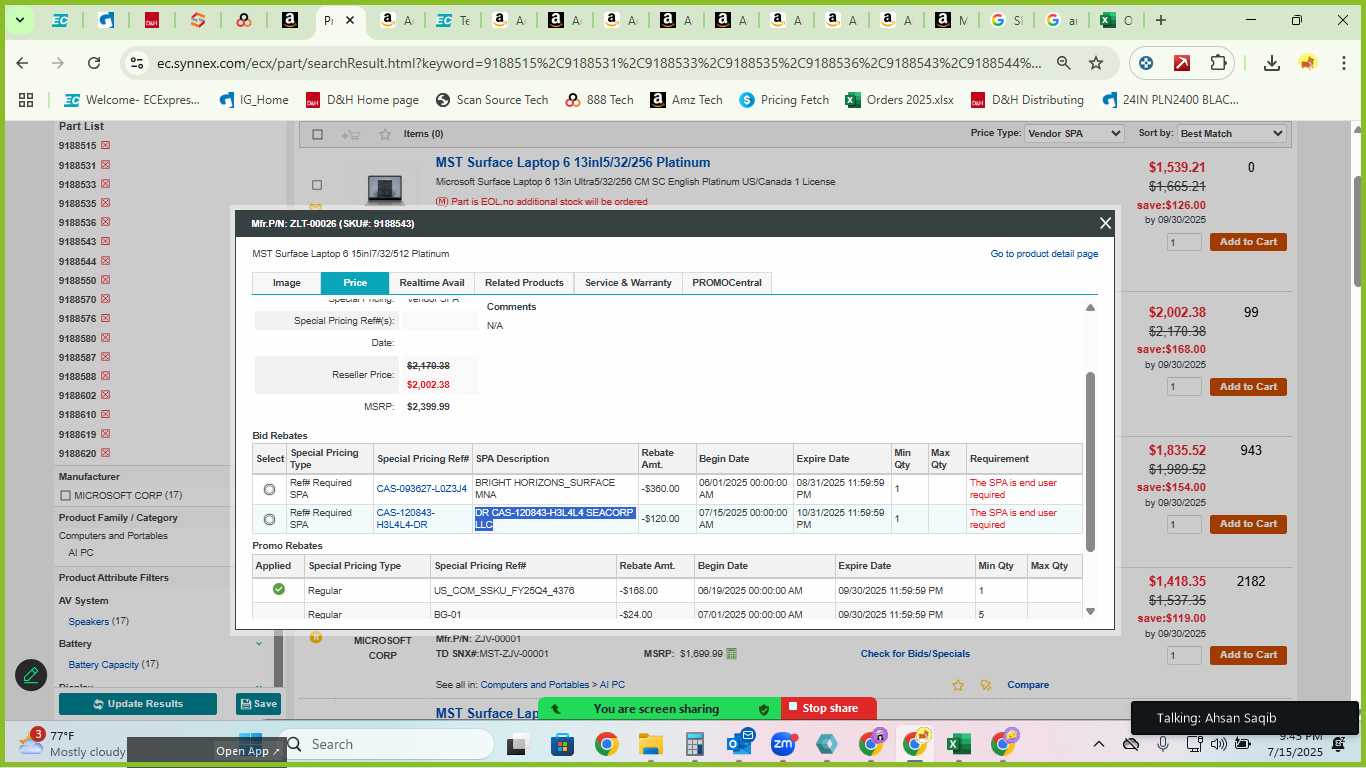Screen dimensions: 1366x768
Task: Click Go to product detail page link
Action: [x=1044, y=254]
